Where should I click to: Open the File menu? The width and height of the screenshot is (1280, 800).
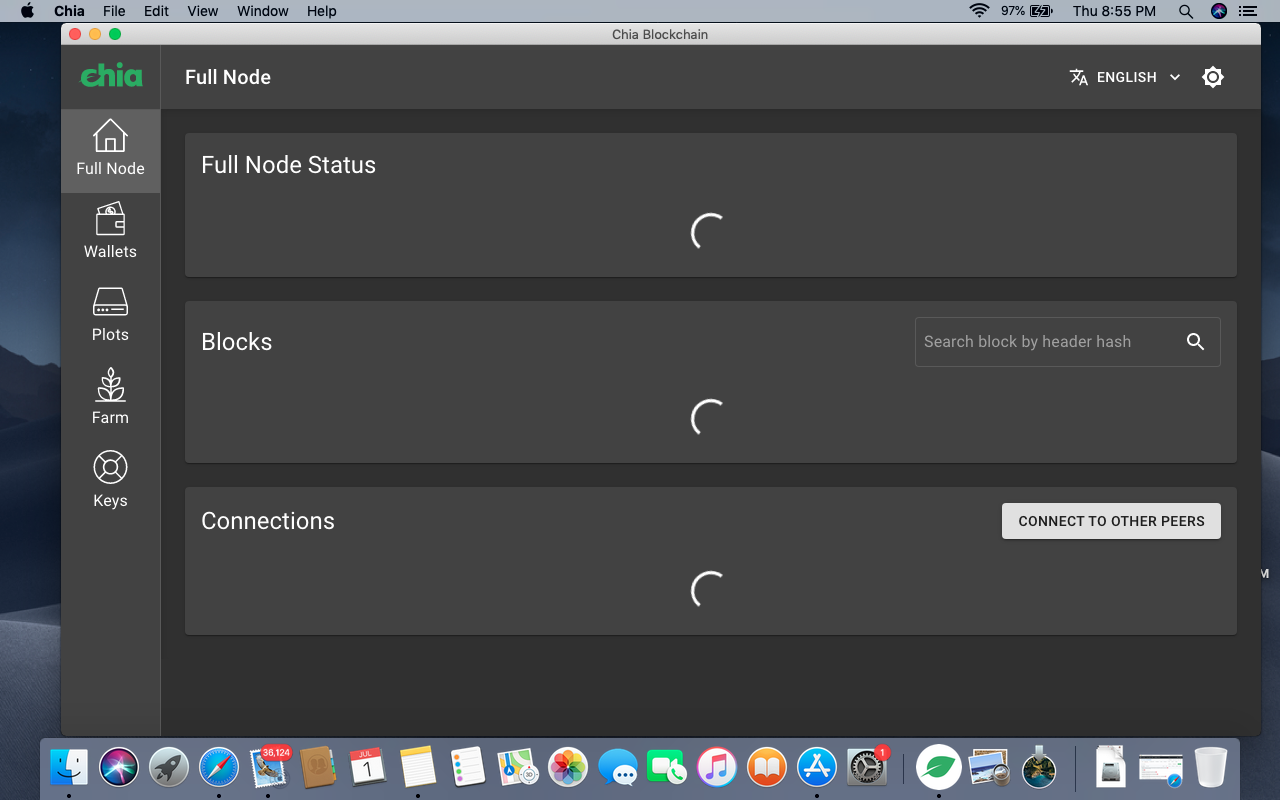(x=114, y=11)
